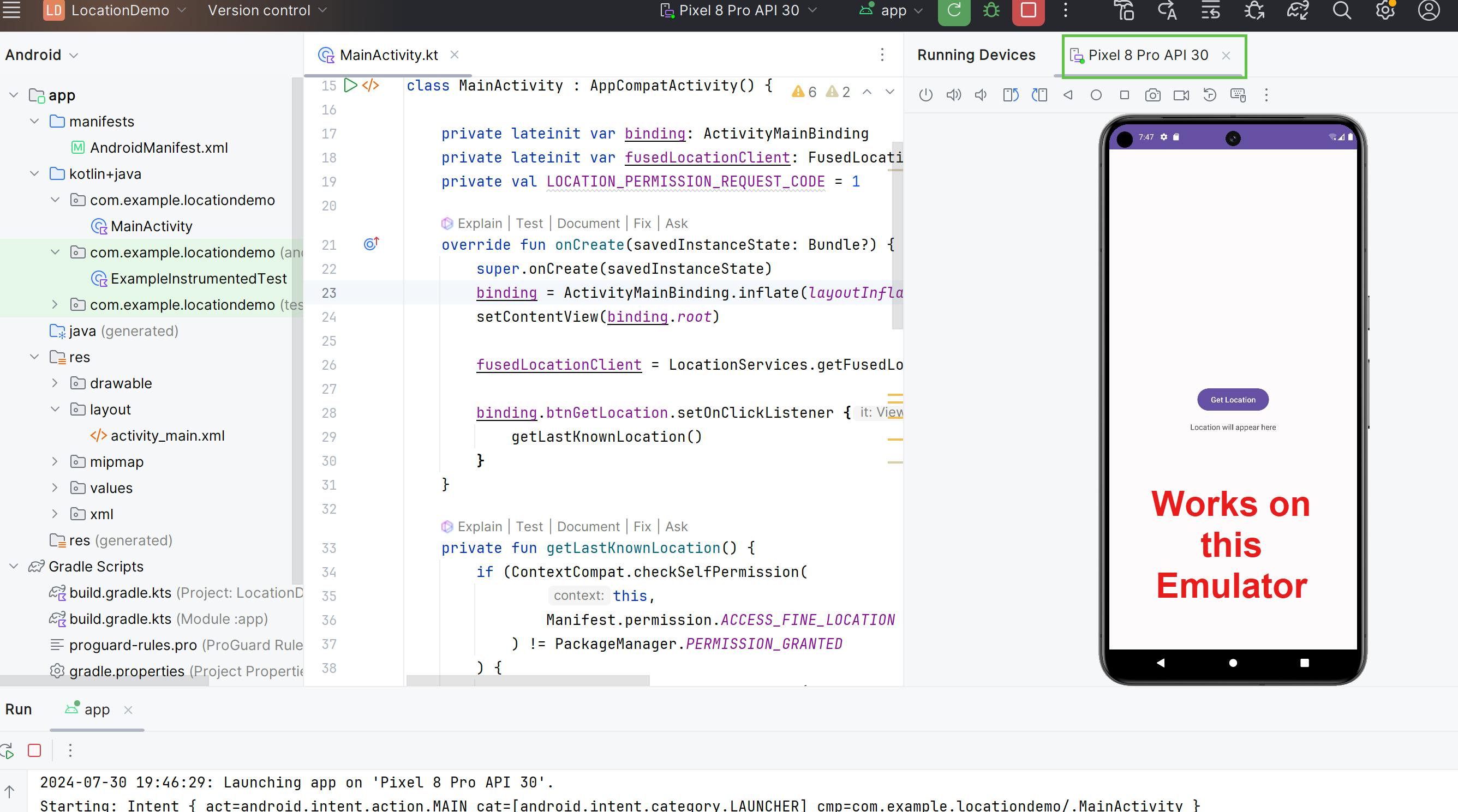Open more options in Running Devices toolbar
This screenshot has height=812, width=1458.
(x=1266, y=95)
